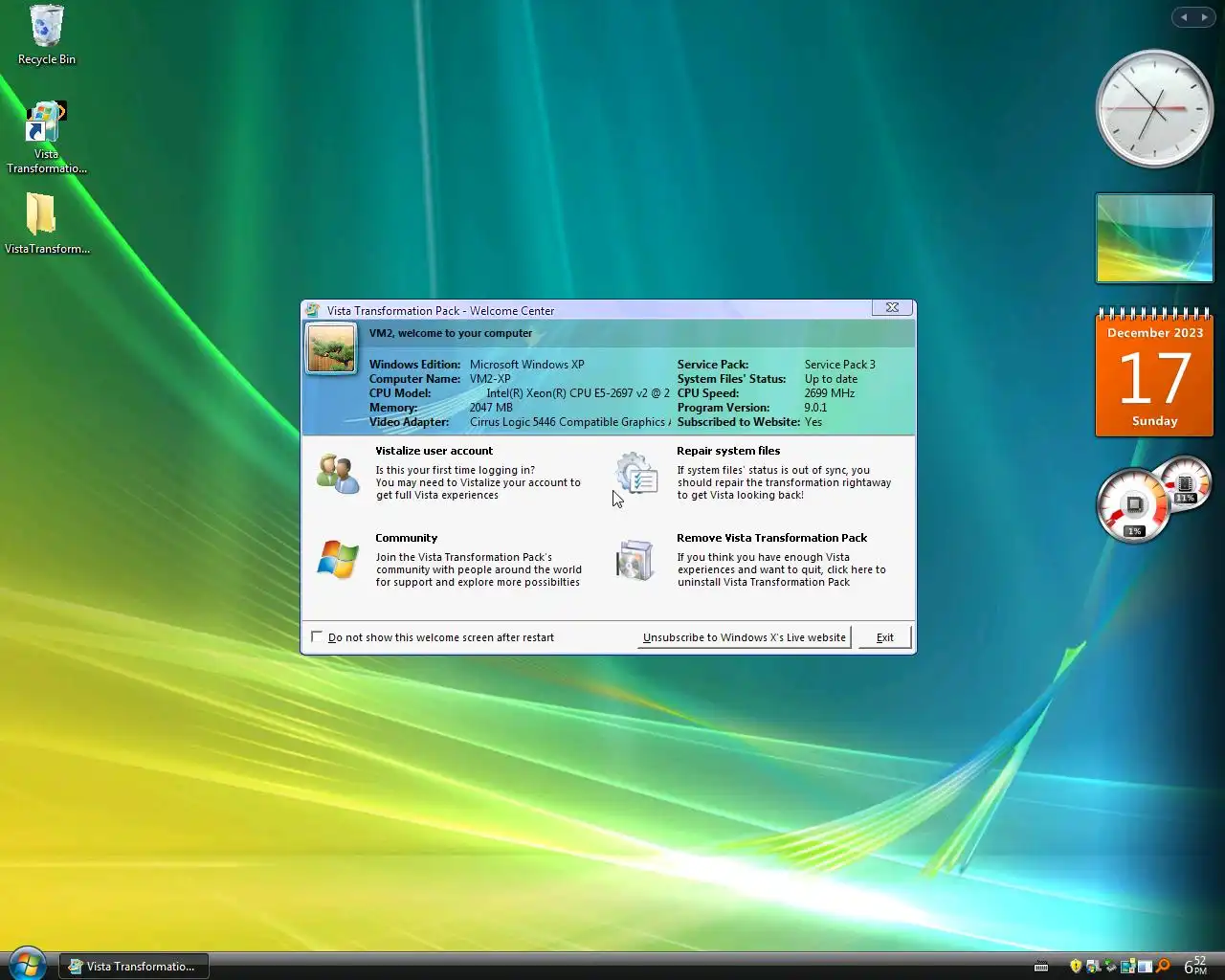Screen dimensions: 1225x980
Task: Open the Visualize user account link
Action: pyautogui.click(x=434, y=451)
